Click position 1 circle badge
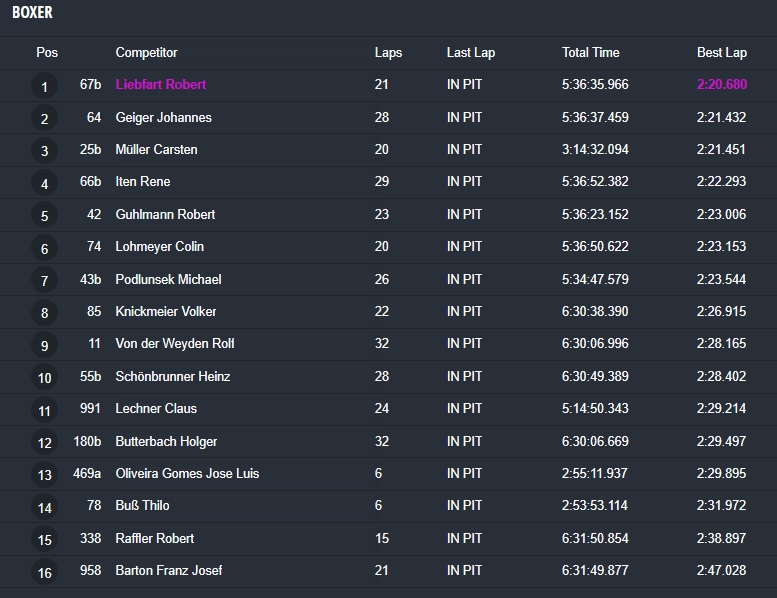Viewport: 777px width, 598px height. [44, 87]
